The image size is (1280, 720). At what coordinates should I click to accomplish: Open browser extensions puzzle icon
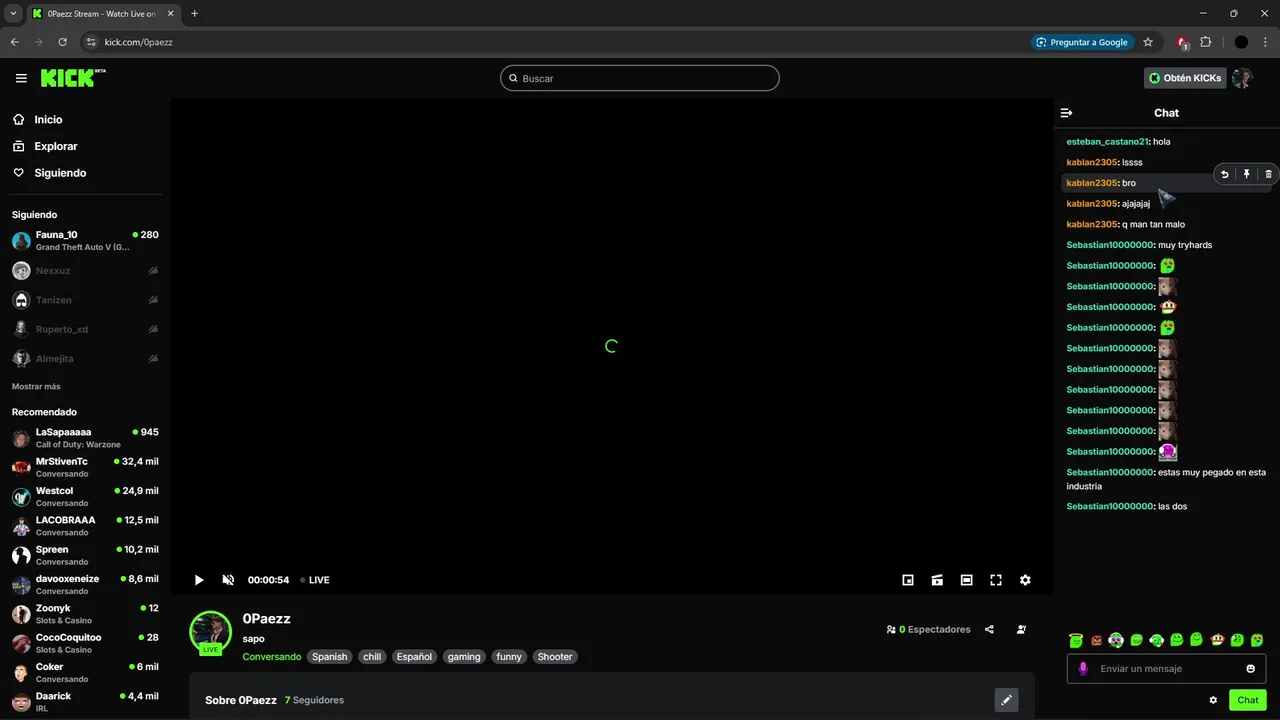[1205, 42]
